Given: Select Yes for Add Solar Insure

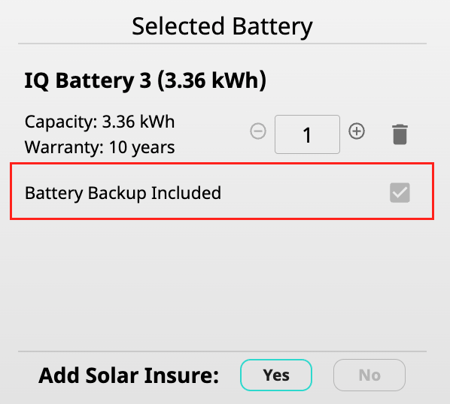Looking at the screenshot, I should [x=276, y=375].
